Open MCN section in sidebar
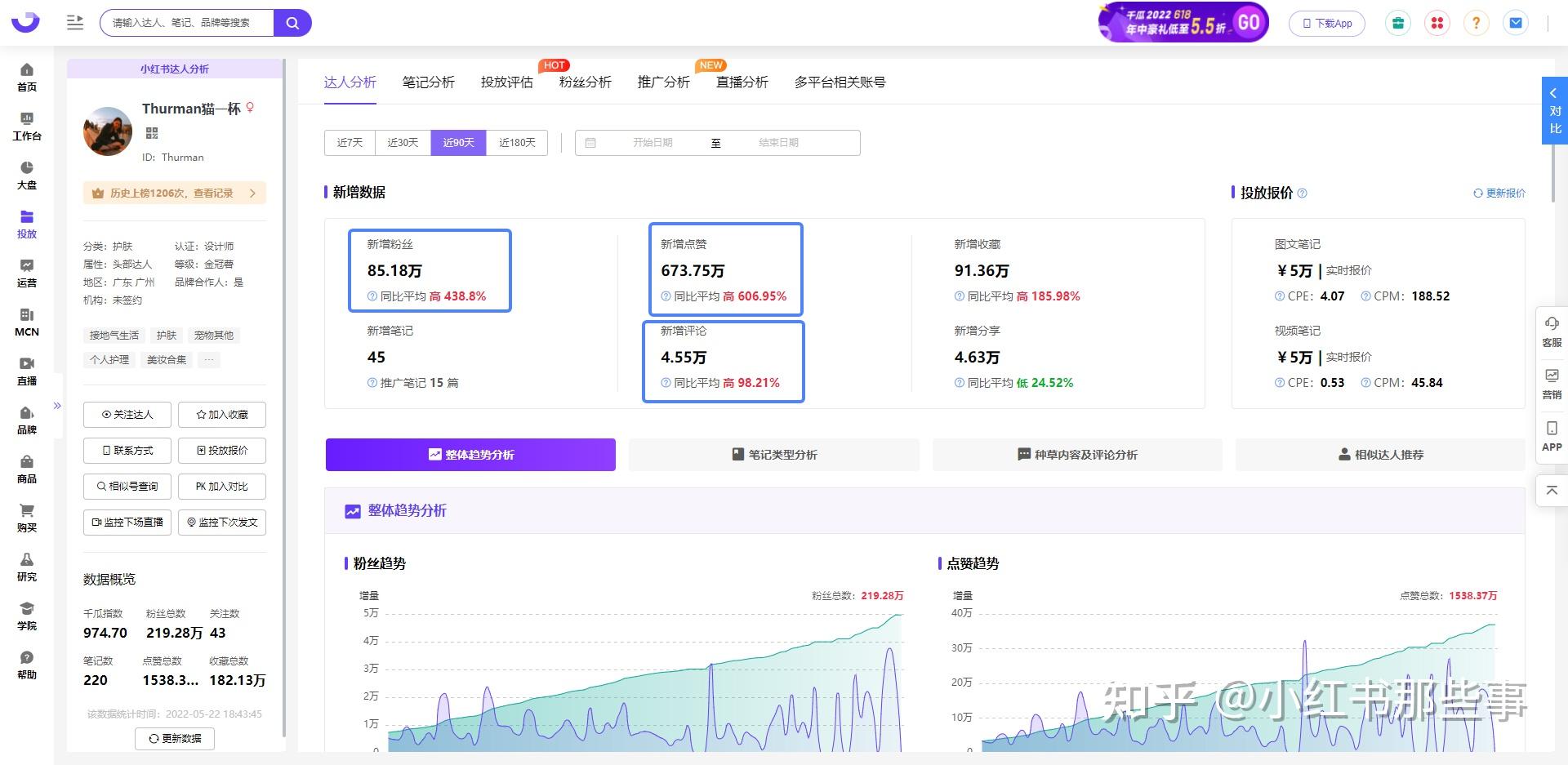The width and height of the screenshot is (1568, 765). [27, 322]
